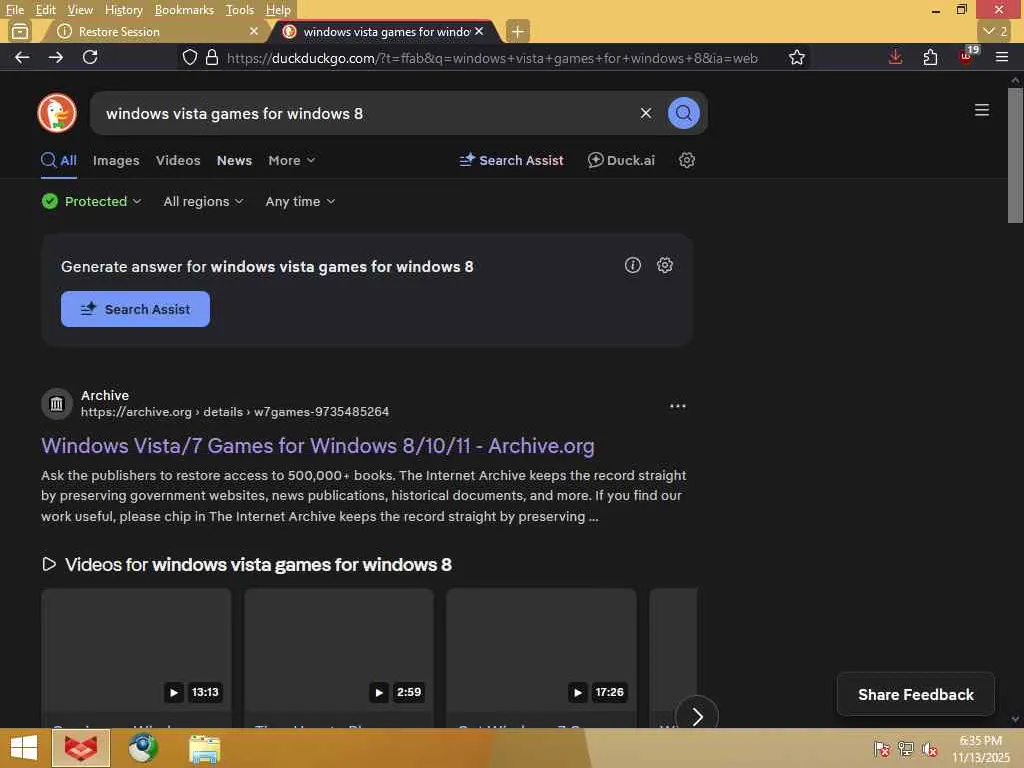The height and width of the screenshot is (768, 1024).
Task: Open Duck.ai chat
Action: tap(621, 161)
